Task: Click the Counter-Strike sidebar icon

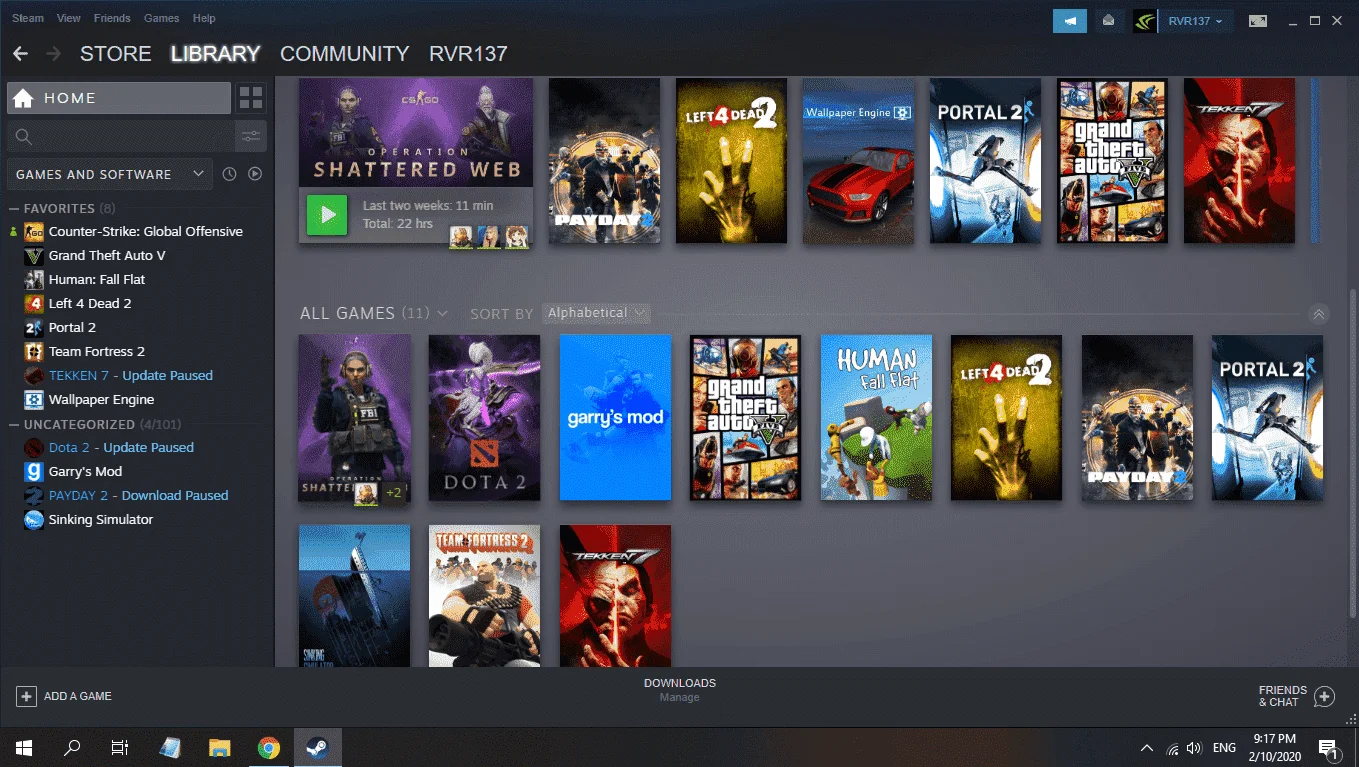Action: [34, 231]
